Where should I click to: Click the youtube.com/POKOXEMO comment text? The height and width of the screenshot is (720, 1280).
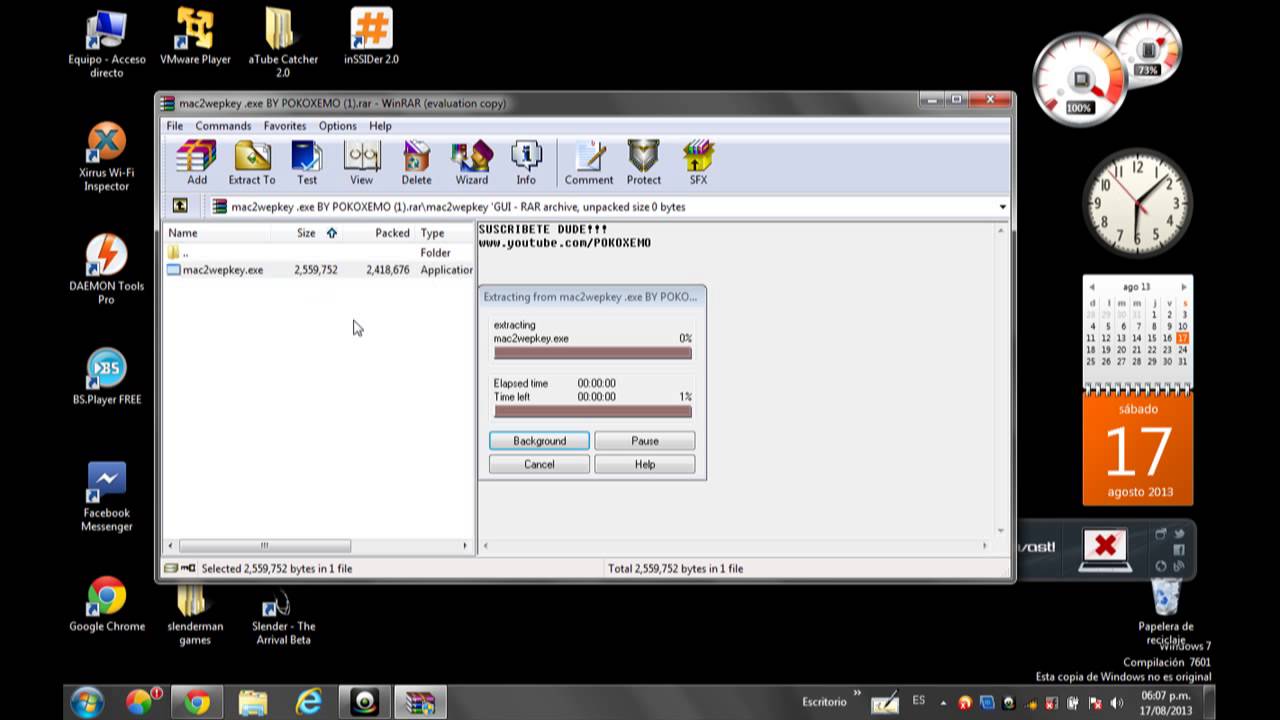pyautogui.click(x=565, y=243)
